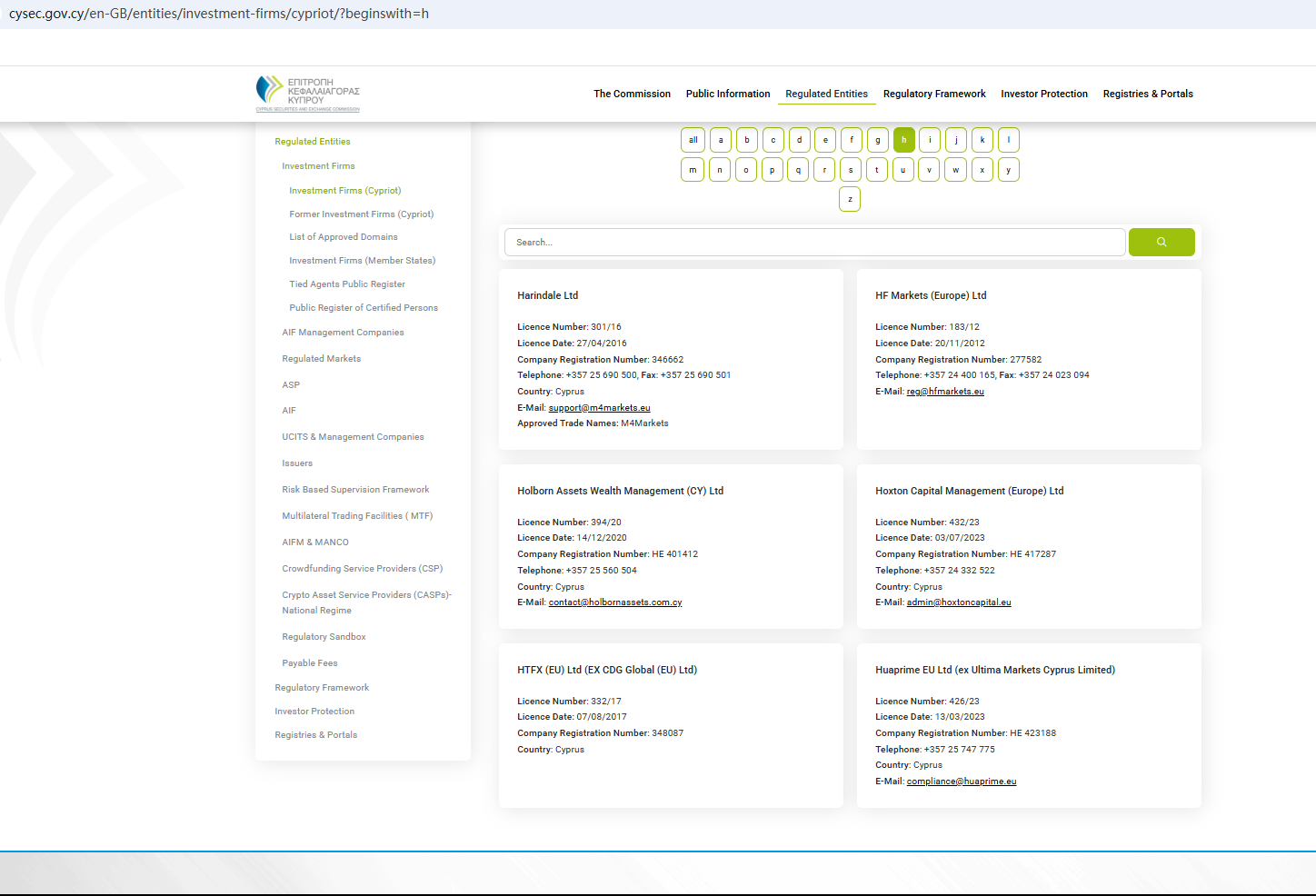
Task: Filter firms by letter 'a'
Action: point(721,140)
